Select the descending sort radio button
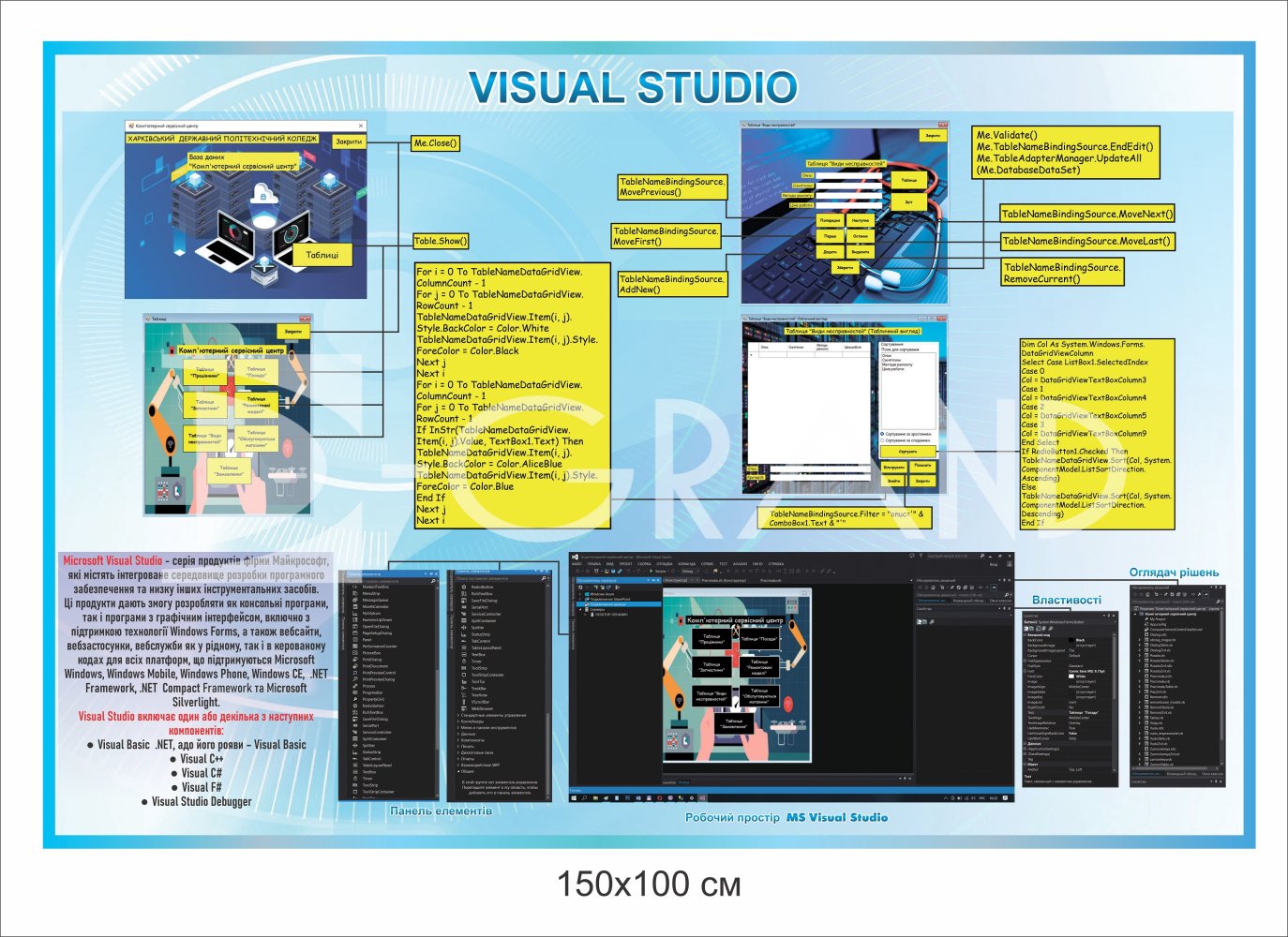The image size is (1288, 937). pos(882,441)
